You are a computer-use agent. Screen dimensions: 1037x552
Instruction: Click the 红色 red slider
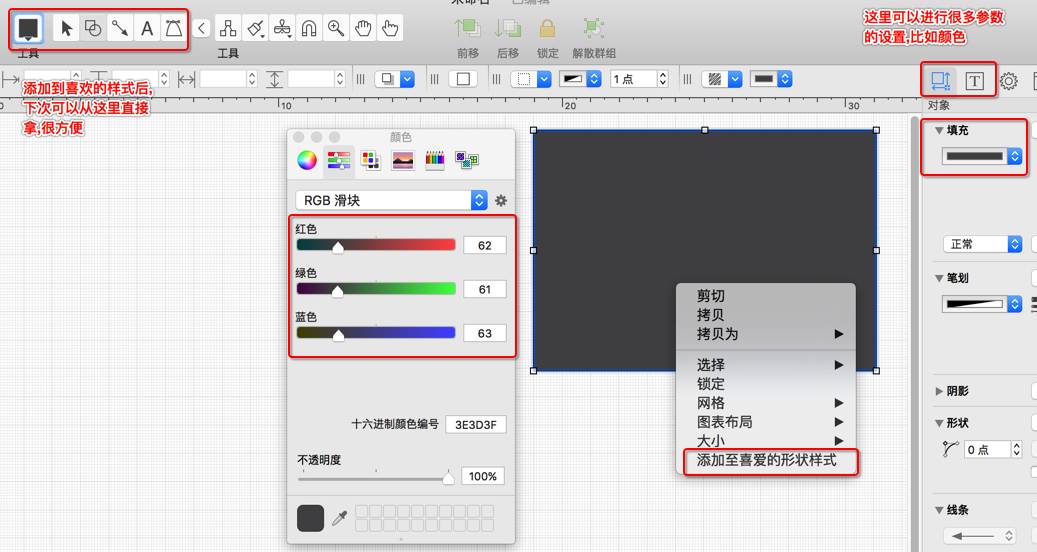tap(376, 245)
